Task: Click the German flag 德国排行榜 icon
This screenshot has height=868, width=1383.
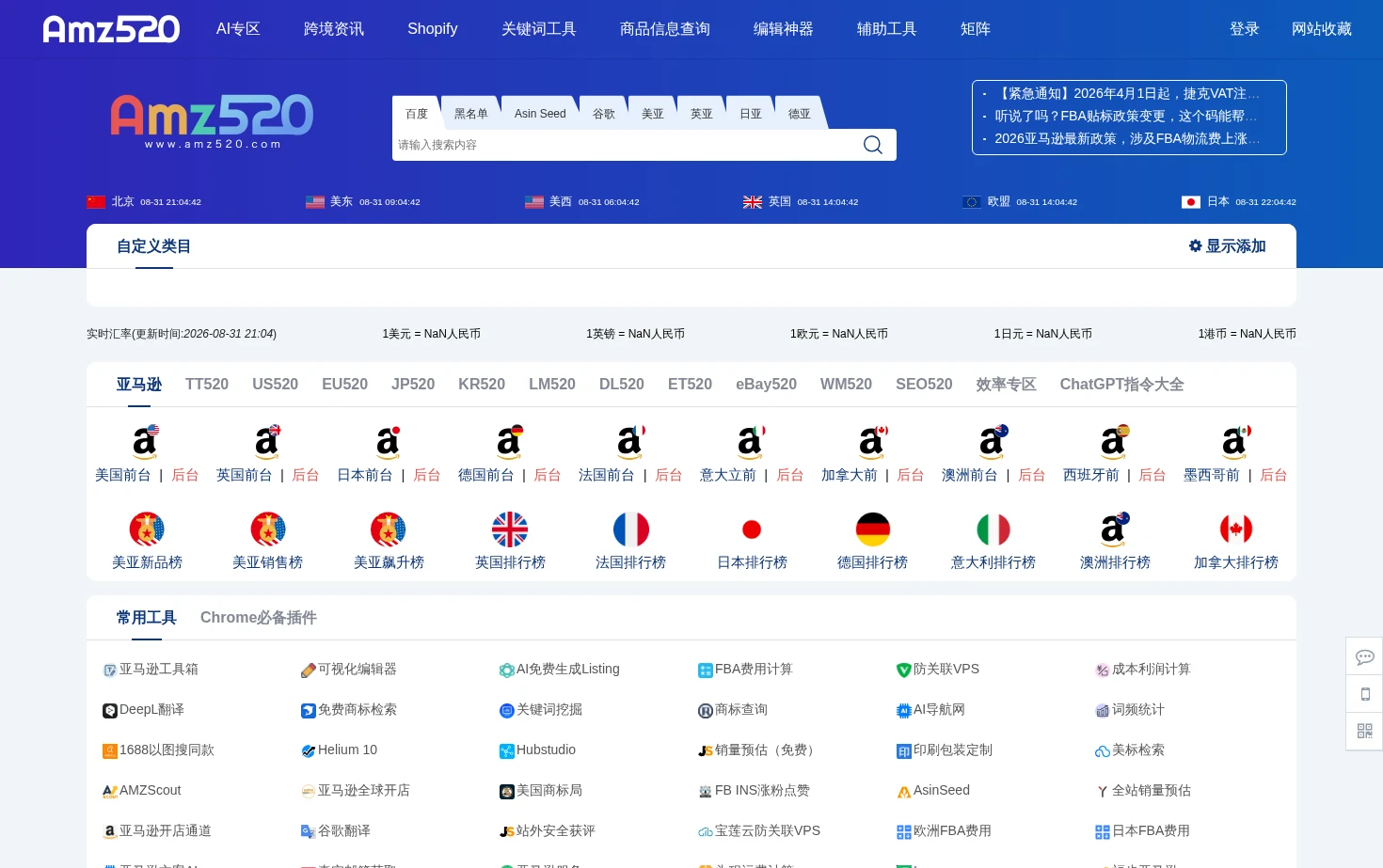Action: pyautogui.click(x=873, y=529)
